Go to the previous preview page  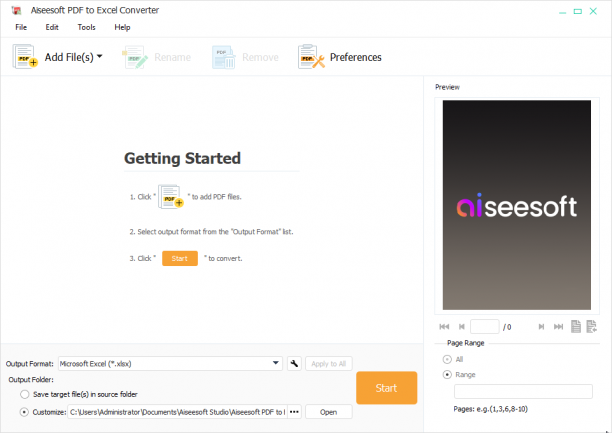coord(462,327)
